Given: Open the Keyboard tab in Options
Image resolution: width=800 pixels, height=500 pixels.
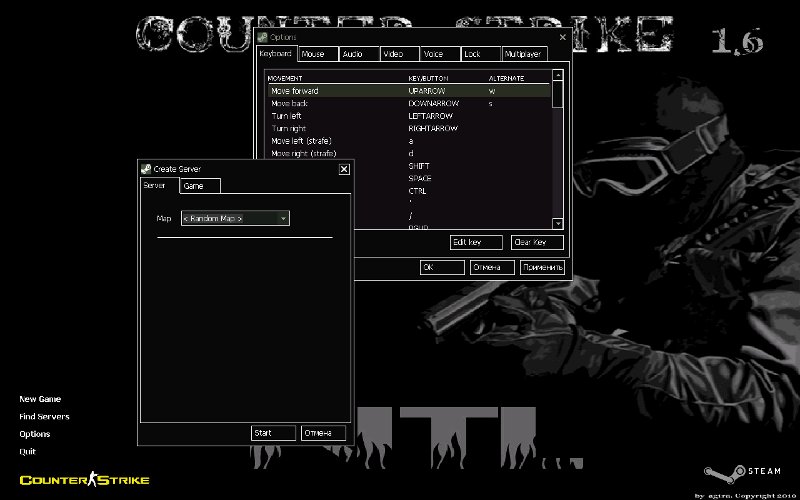Looking at the screenshot, I should click(277, 54).
